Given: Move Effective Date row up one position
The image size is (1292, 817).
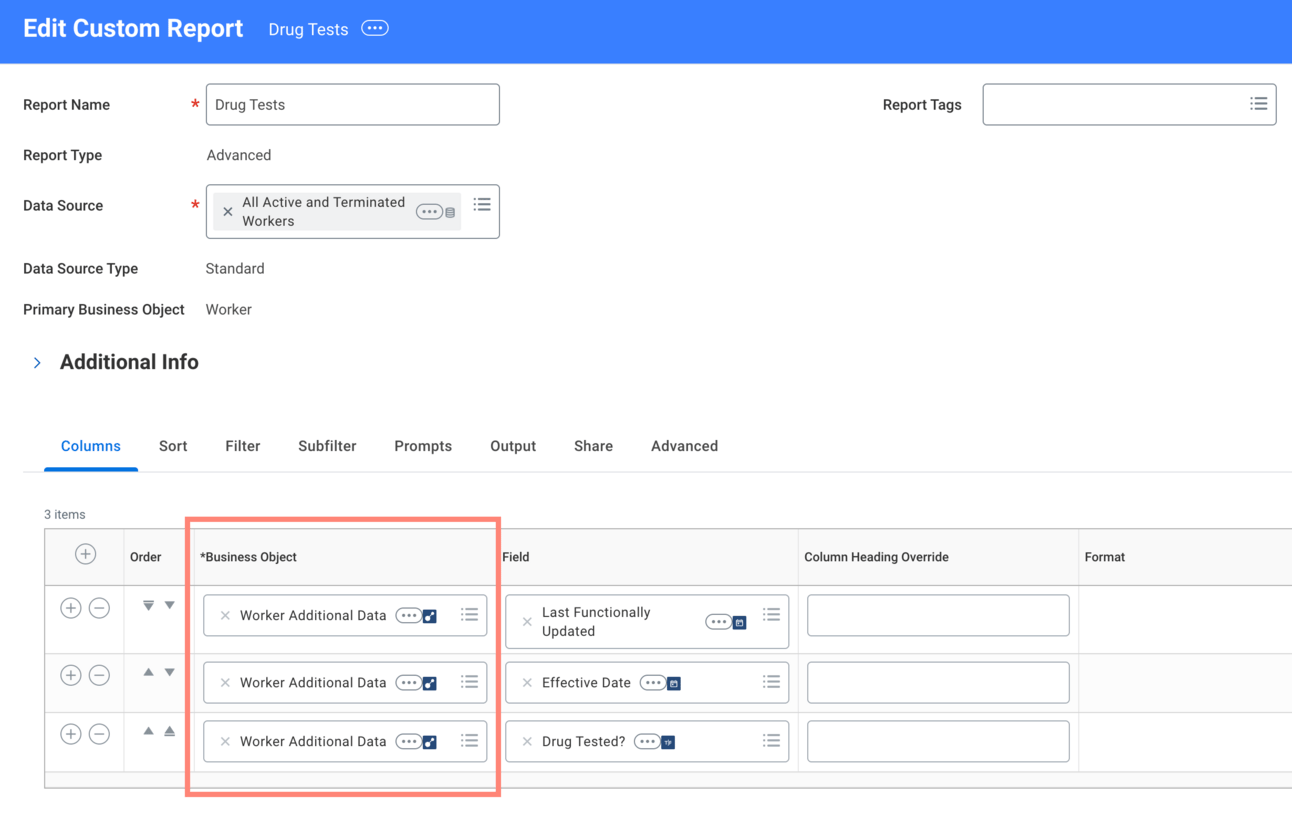Looking at the screenshot, I should point(148,673).
